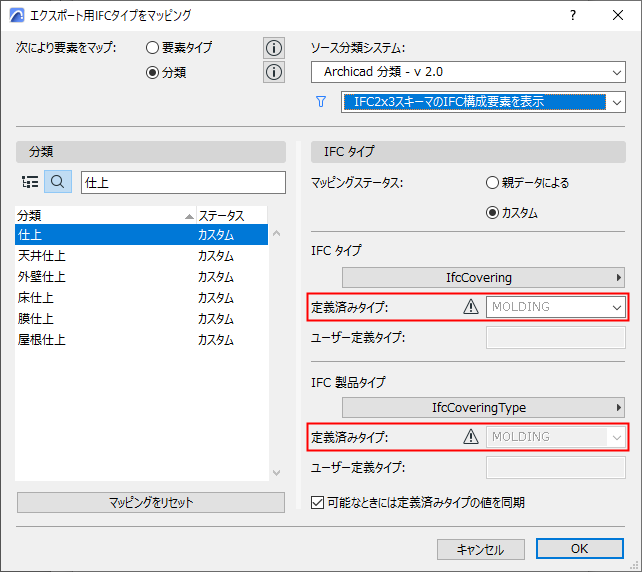Viewport: 642px width, 572px height.
Task: Click the Archicad logo in title bar
Action: point(17,16)
